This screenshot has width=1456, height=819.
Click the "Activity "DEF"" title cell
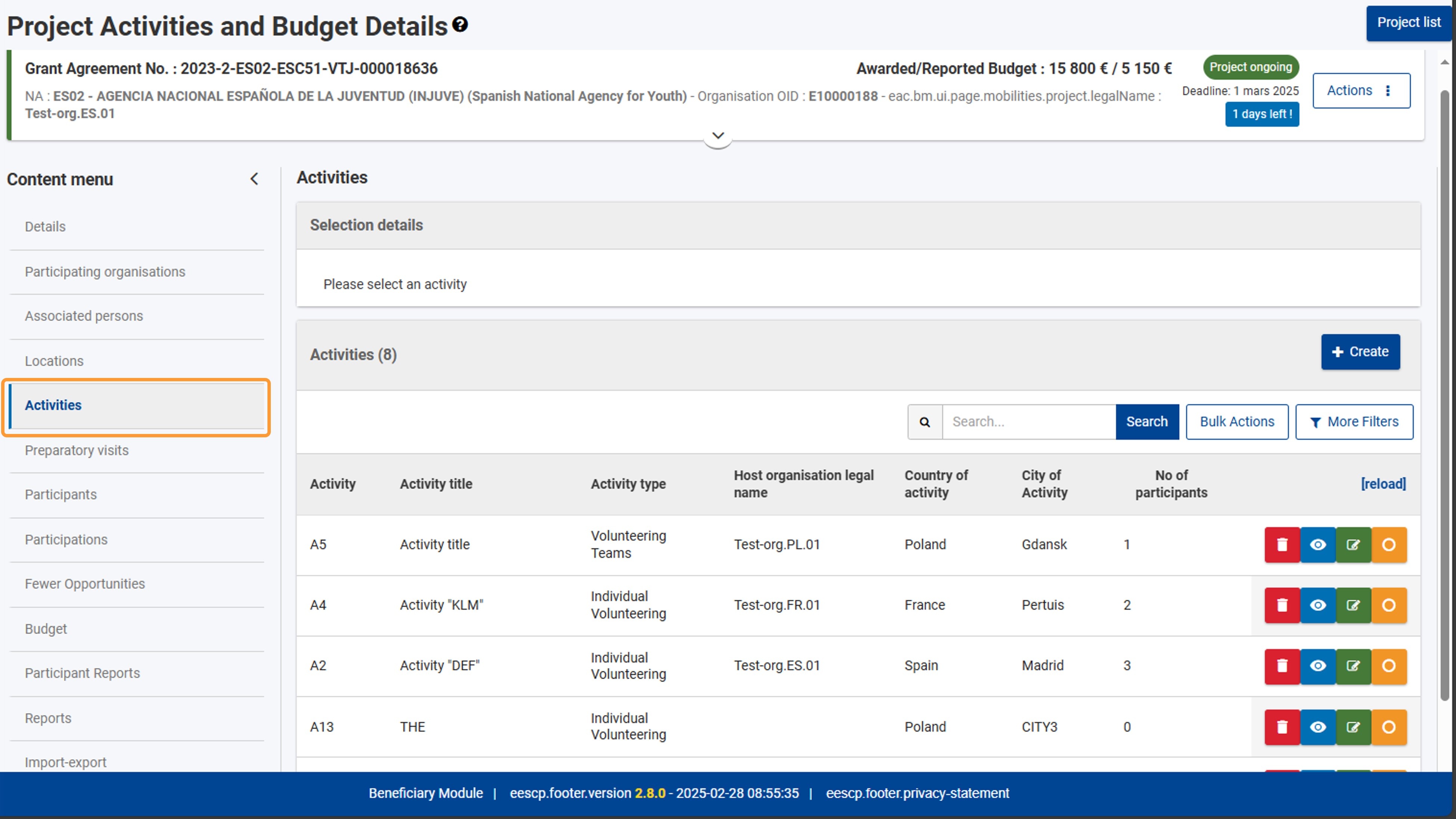point(440,665)
